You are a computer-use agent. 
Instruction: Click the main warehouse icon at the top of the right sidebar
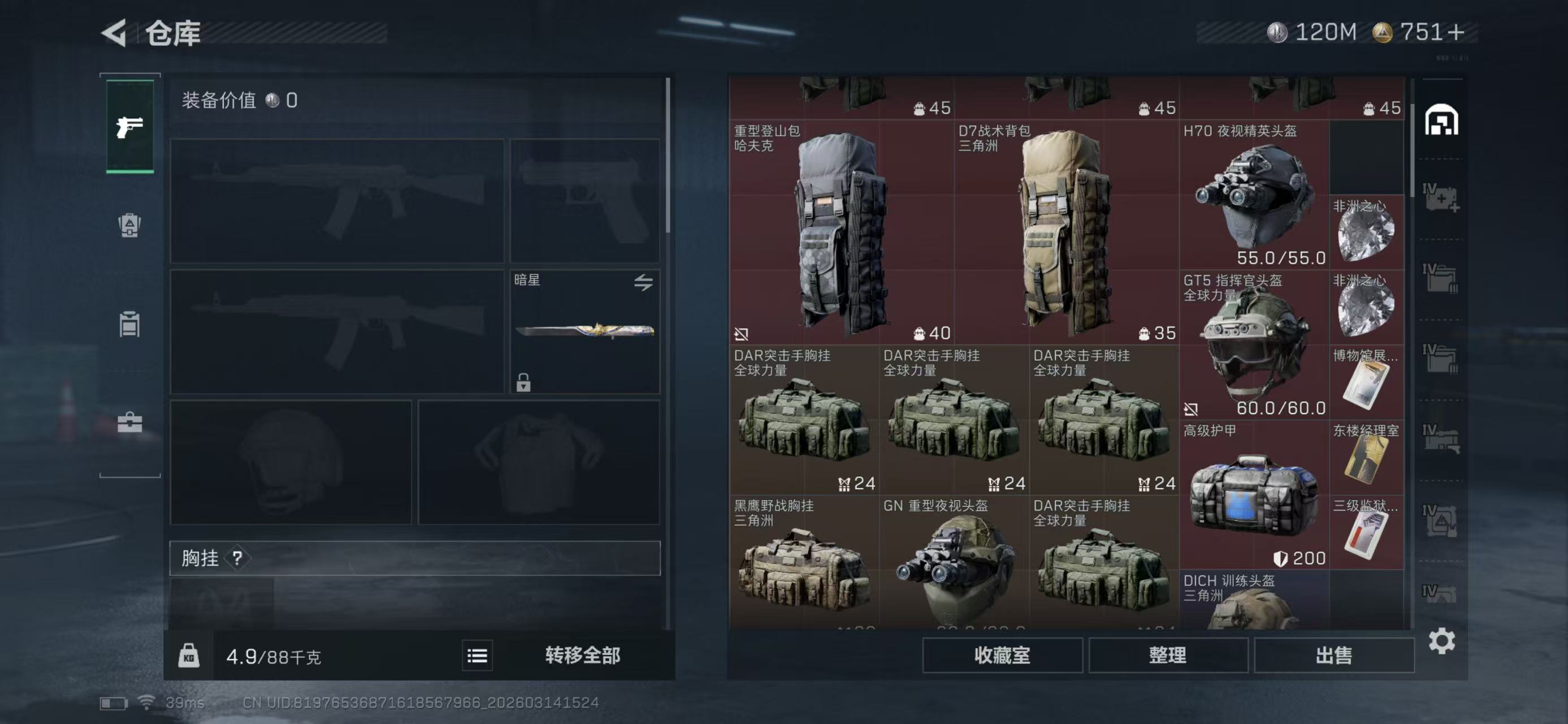tap(1441, 119)
